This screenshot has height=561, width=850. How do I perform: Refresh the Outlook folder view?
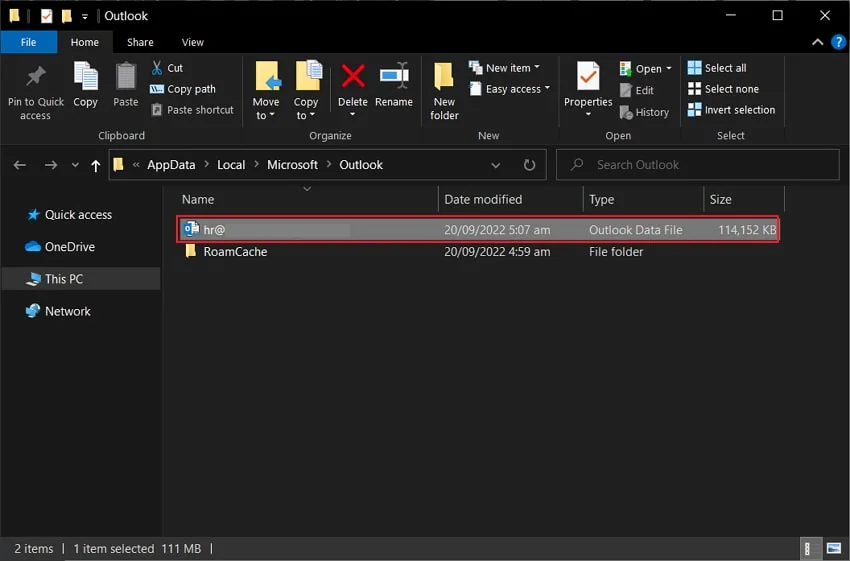click(x=530, y=165)
